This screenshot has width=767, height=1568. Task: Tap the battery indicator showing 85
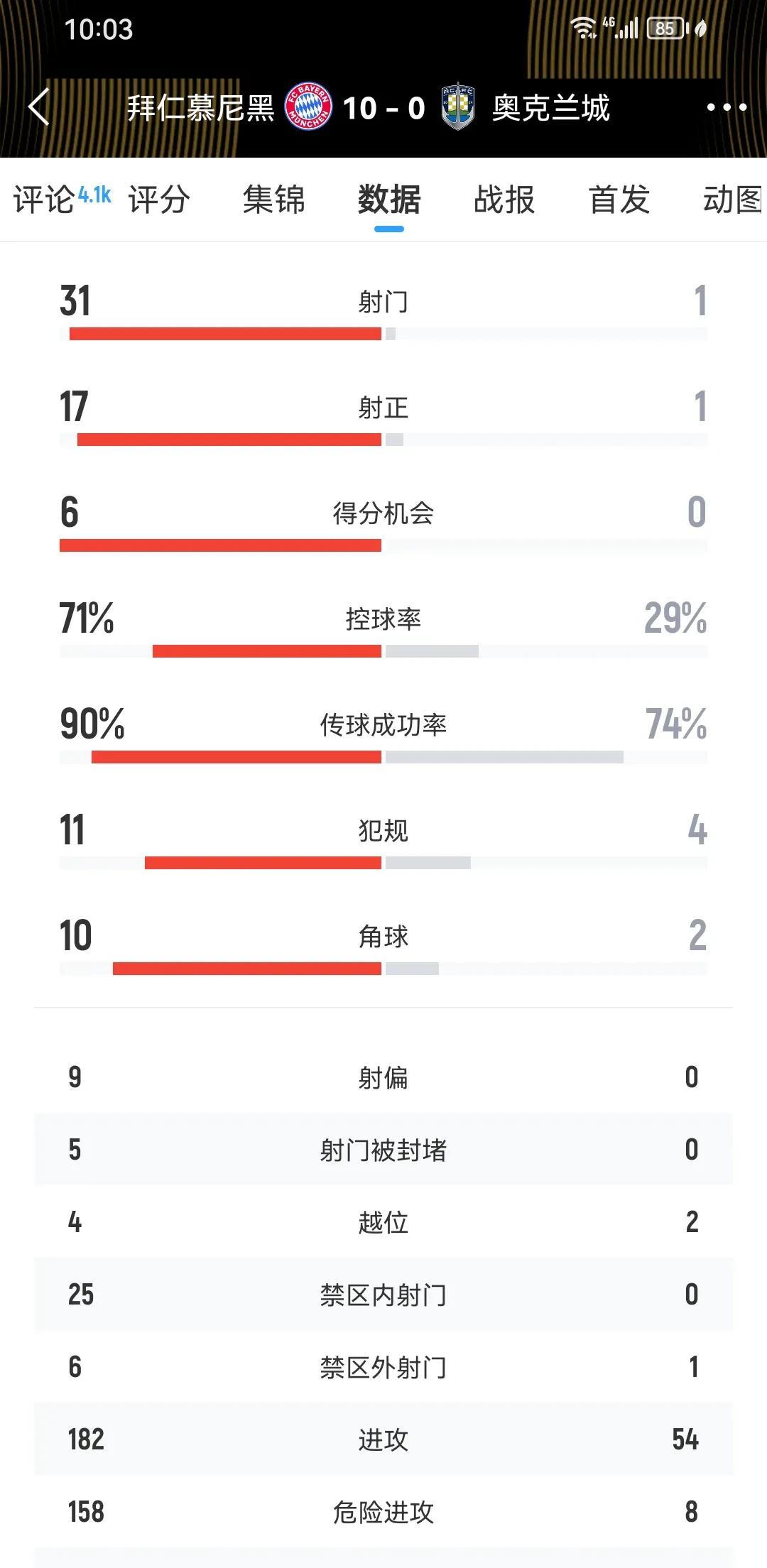(668, 28)
